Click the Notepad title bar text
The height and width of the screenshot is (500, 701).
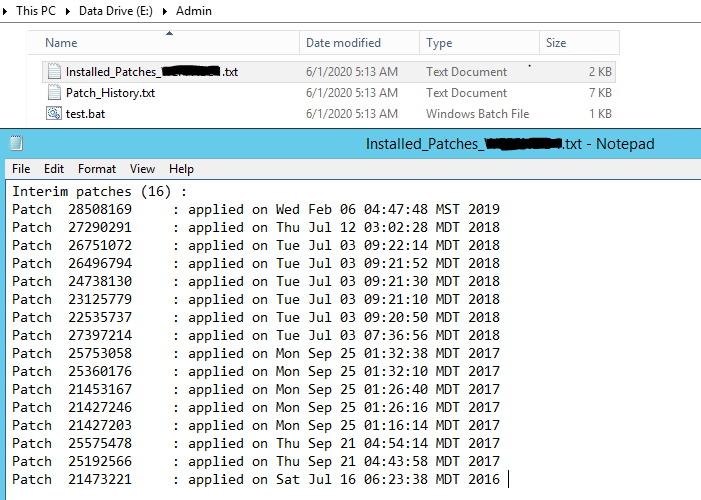(510, 144)
